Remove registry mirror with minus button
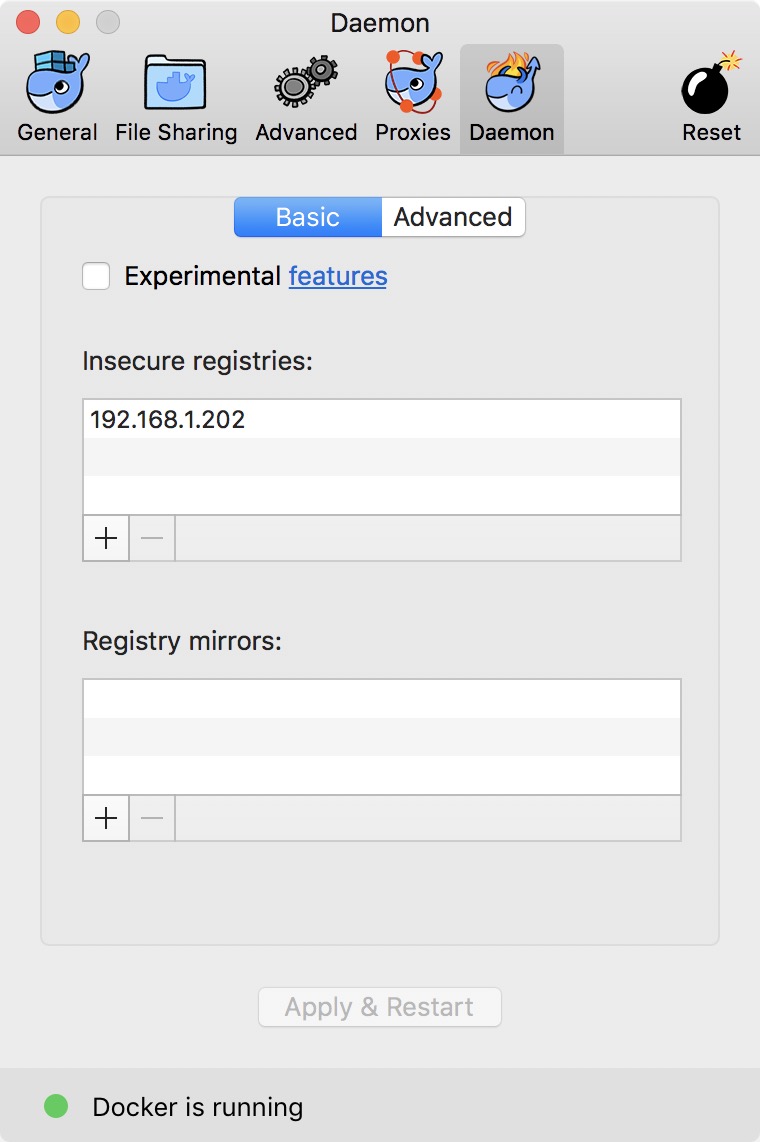The height and width of the screenshot is (1142, 760). coord(152,818)
